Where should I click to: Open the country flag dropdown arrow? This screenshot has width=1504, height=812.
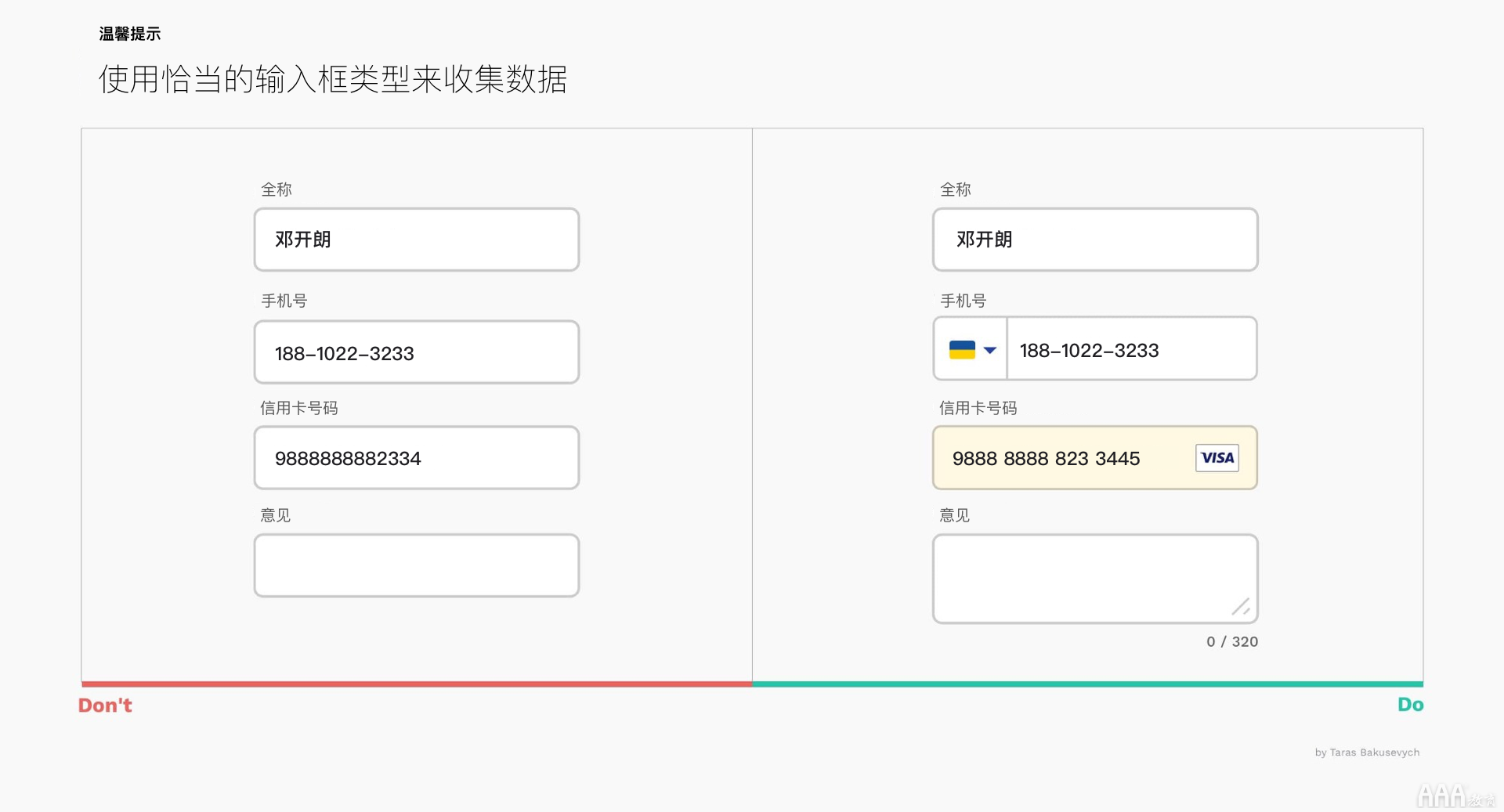(x=990, y=350)
